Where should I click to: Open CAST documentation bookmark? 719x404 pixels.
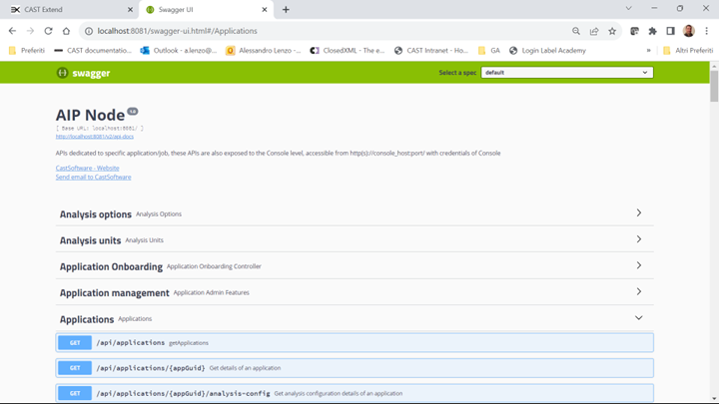[x=93, y=50]
